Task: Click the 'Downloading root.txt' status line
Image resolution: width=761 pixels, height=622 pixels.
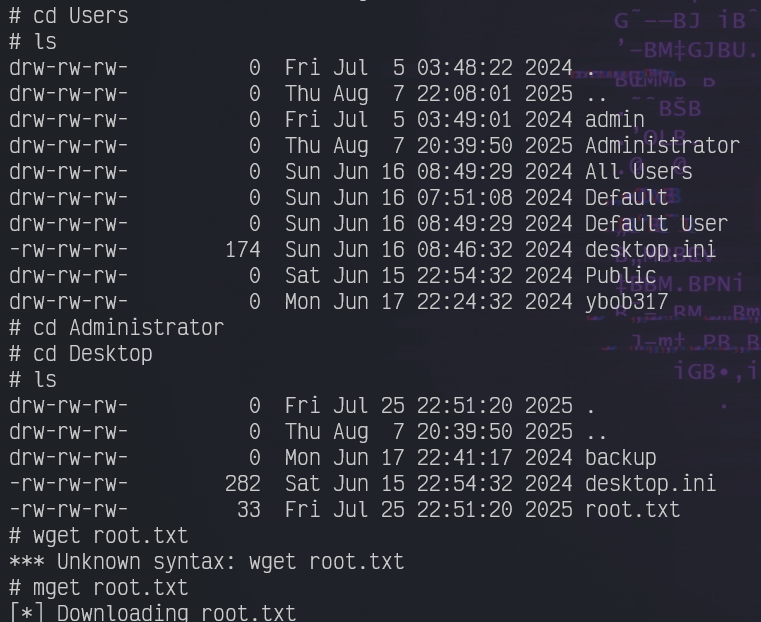Action: pos(152,613)
